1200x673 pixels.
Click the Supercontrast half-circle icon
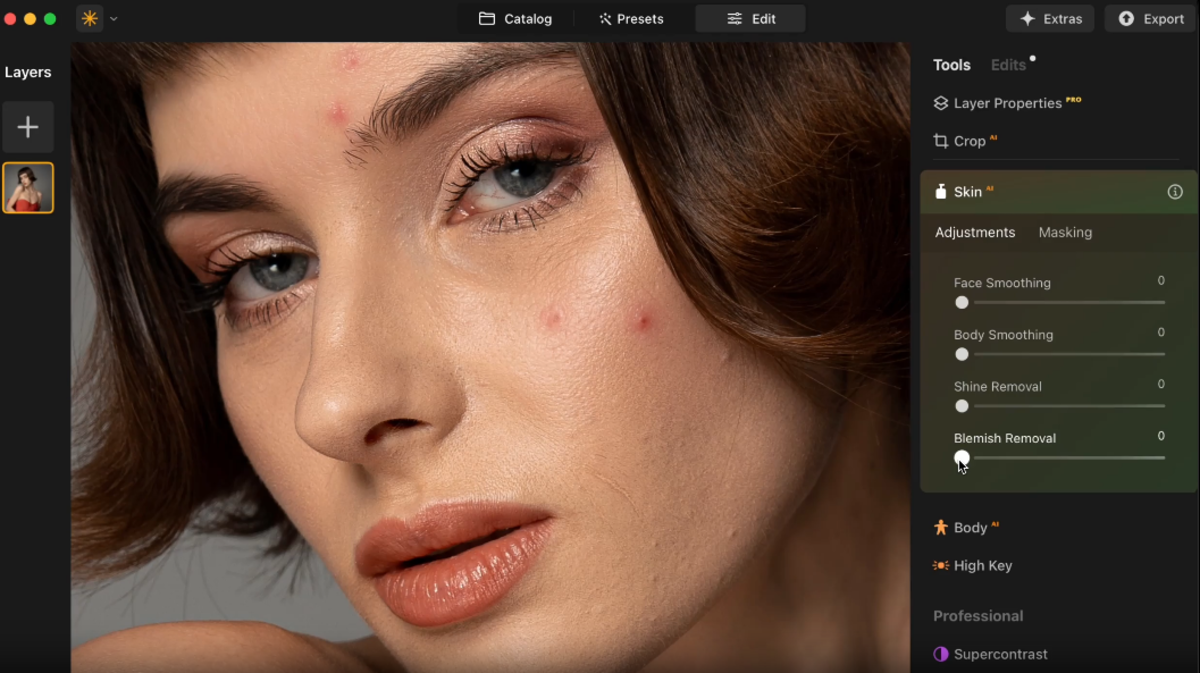pos(941,654)
